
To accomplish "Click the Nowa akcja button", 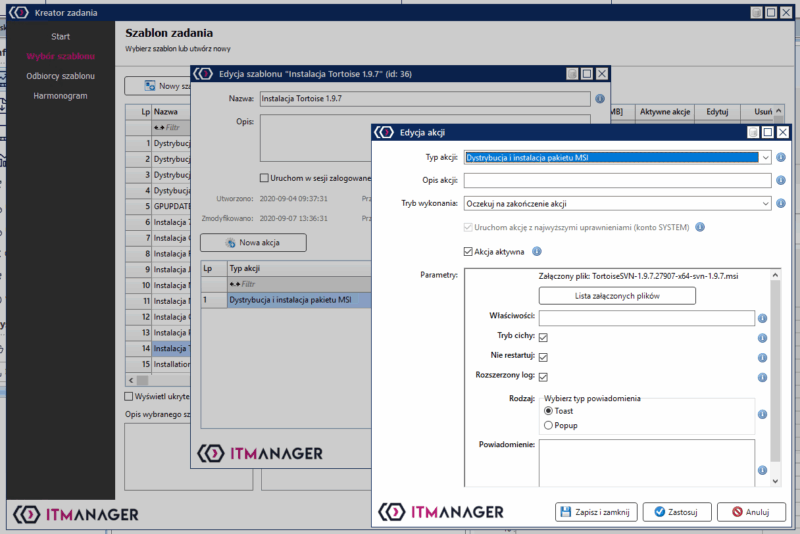I will (253, 243).
